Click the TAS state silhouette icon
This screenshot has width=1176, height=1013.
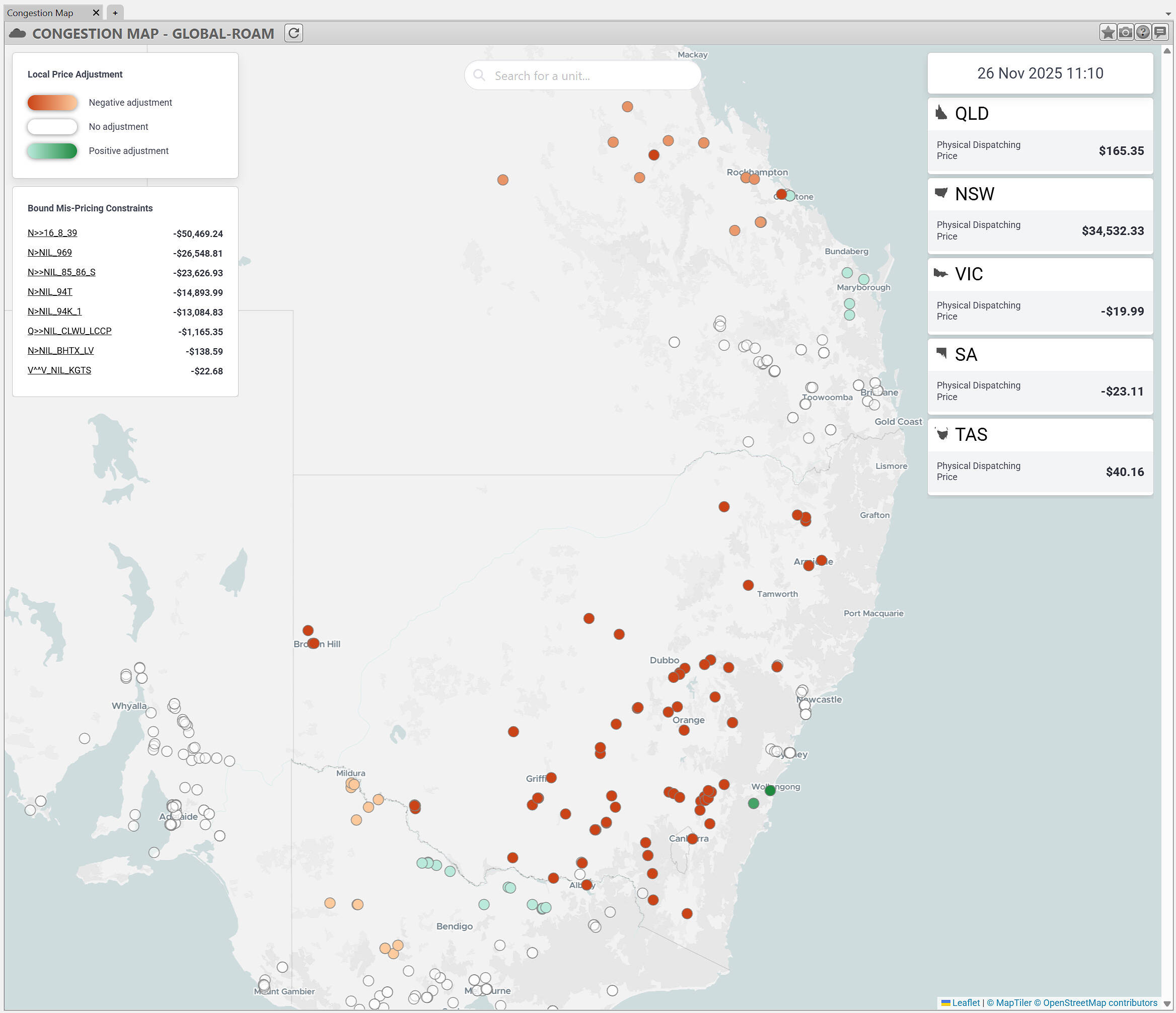[942, 434]
